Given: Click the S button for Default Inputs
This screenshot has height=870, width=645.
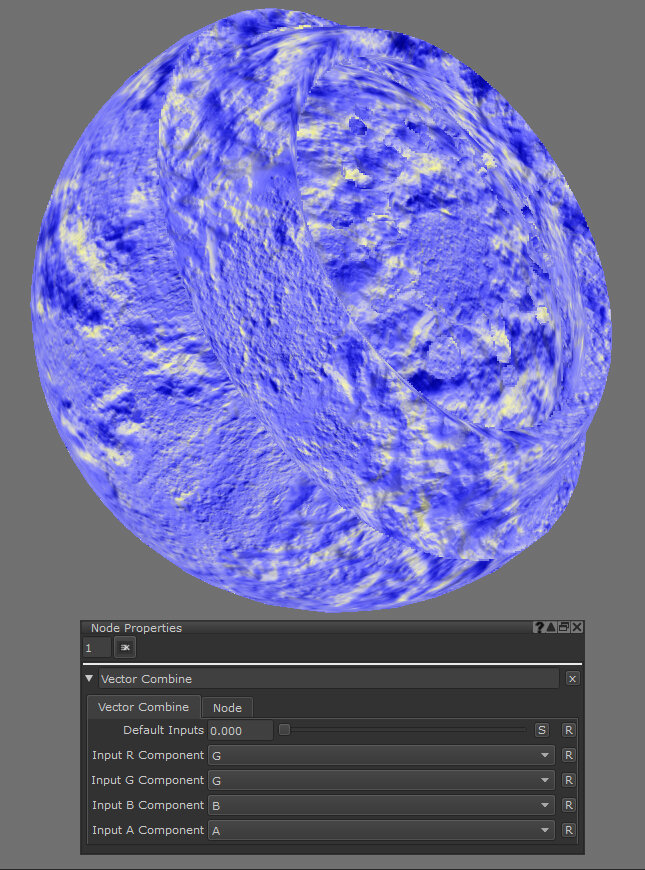Looking at the screenshot, I should click(542, 730).
